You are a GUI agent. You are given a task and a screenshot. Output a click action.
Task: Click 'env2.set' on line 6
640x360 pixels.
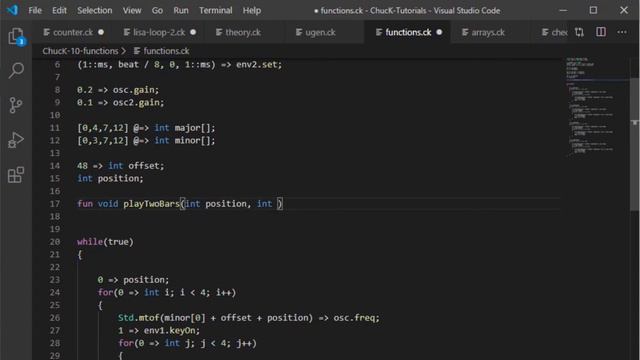click(x=256, y=64)
